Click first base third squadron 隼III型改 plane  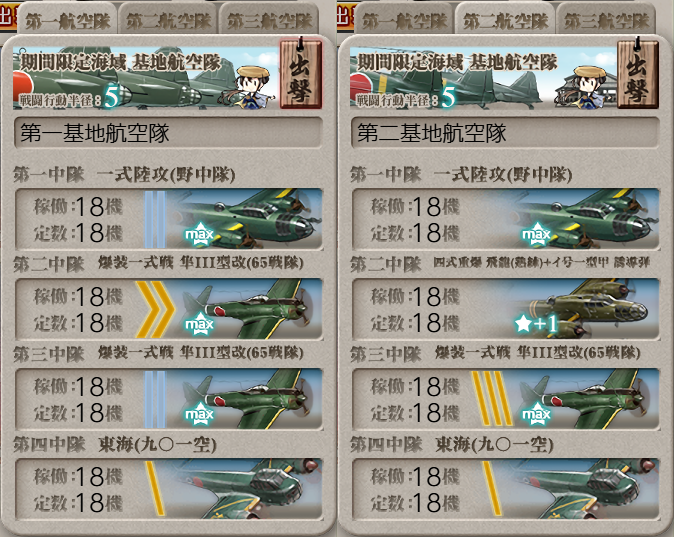[x=168, y=399]
